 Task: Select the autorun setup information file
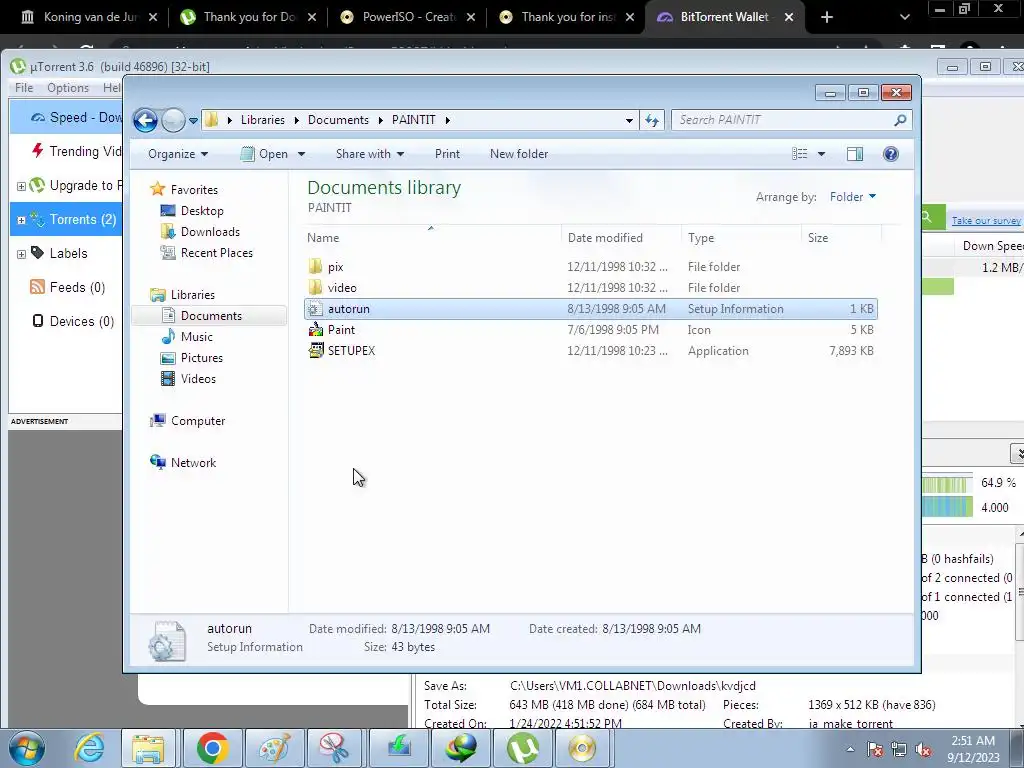(x=590, y=309)
